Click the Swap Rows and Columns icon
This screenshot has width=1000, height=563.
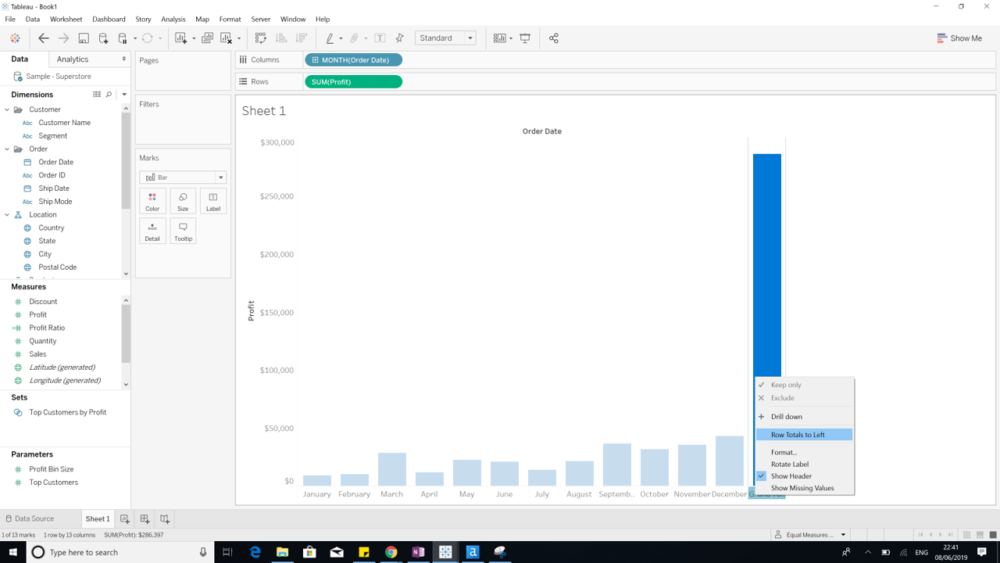click(x=260, y=38)
